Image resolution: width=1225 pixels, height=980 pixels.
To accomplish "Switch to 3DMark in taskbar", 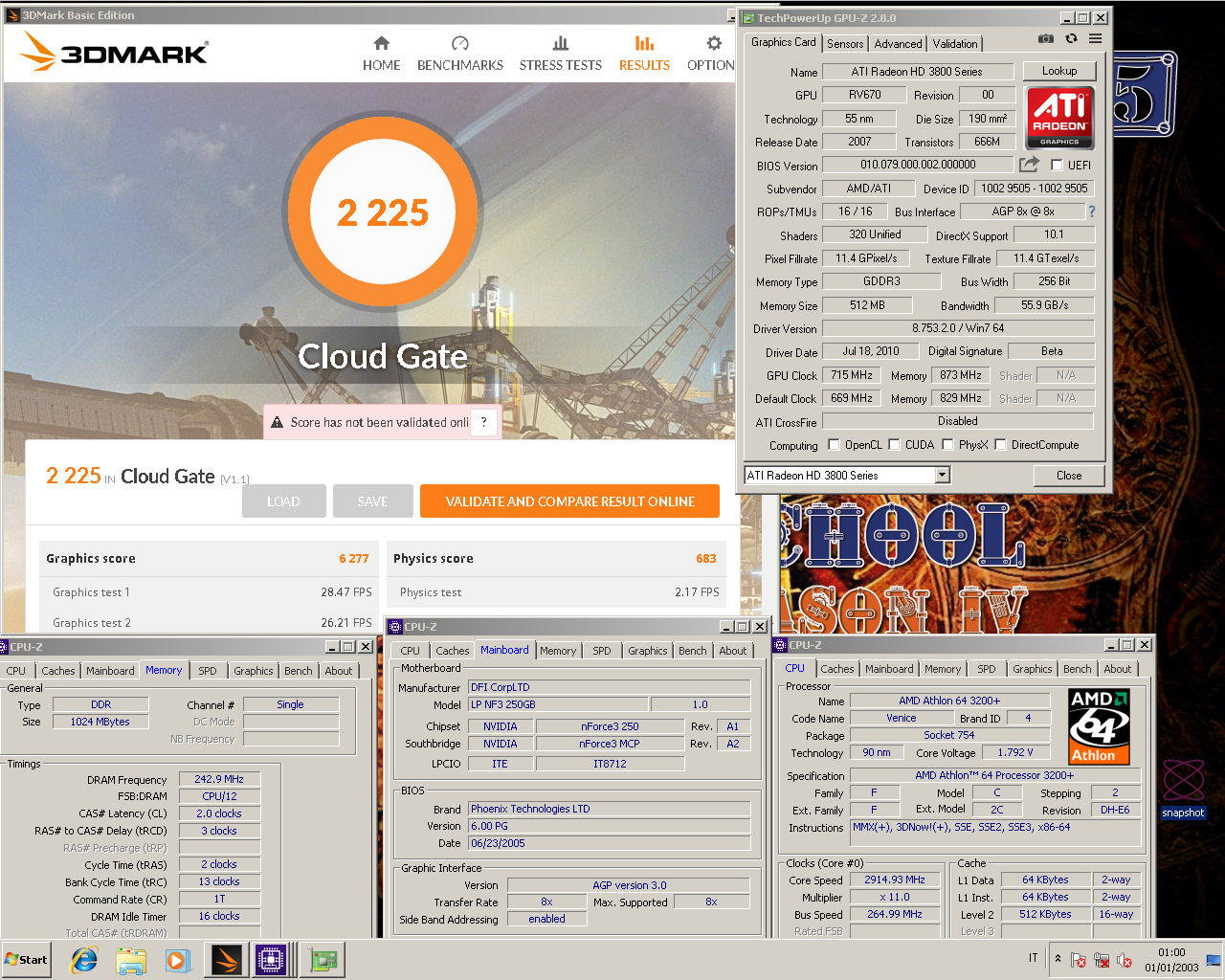I will [x=226, y=960].
